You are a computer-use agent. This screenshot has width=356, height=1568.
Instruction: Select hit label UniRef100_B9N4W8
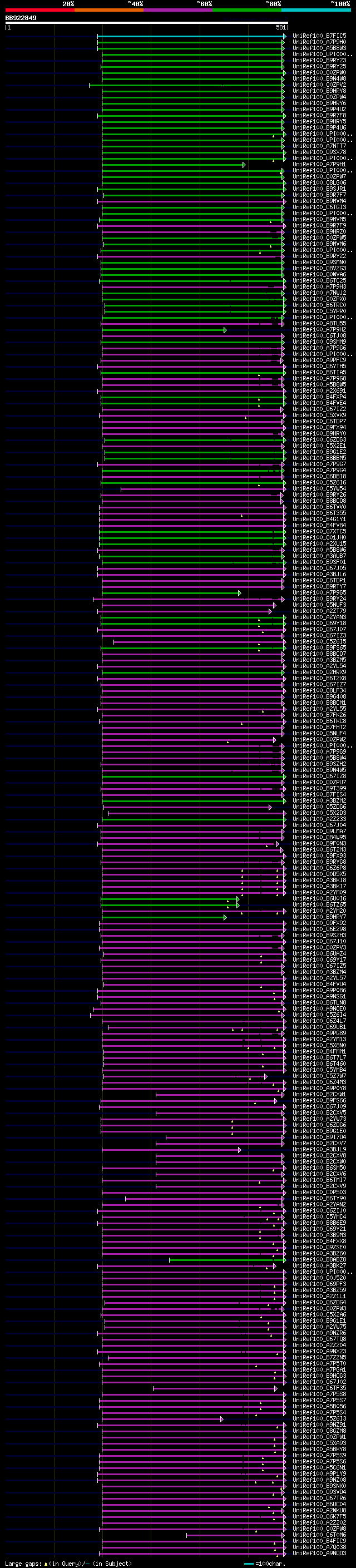coord(319,79)
